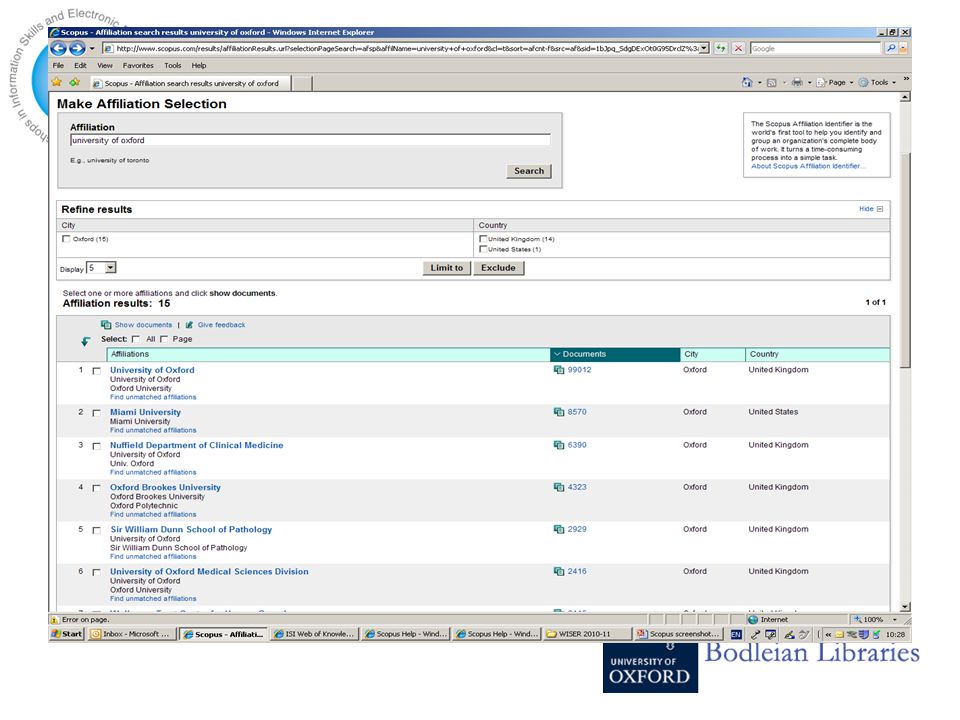
Task: Open the Sir William Dunn School of Pathology link
Action: click(191, 530)
